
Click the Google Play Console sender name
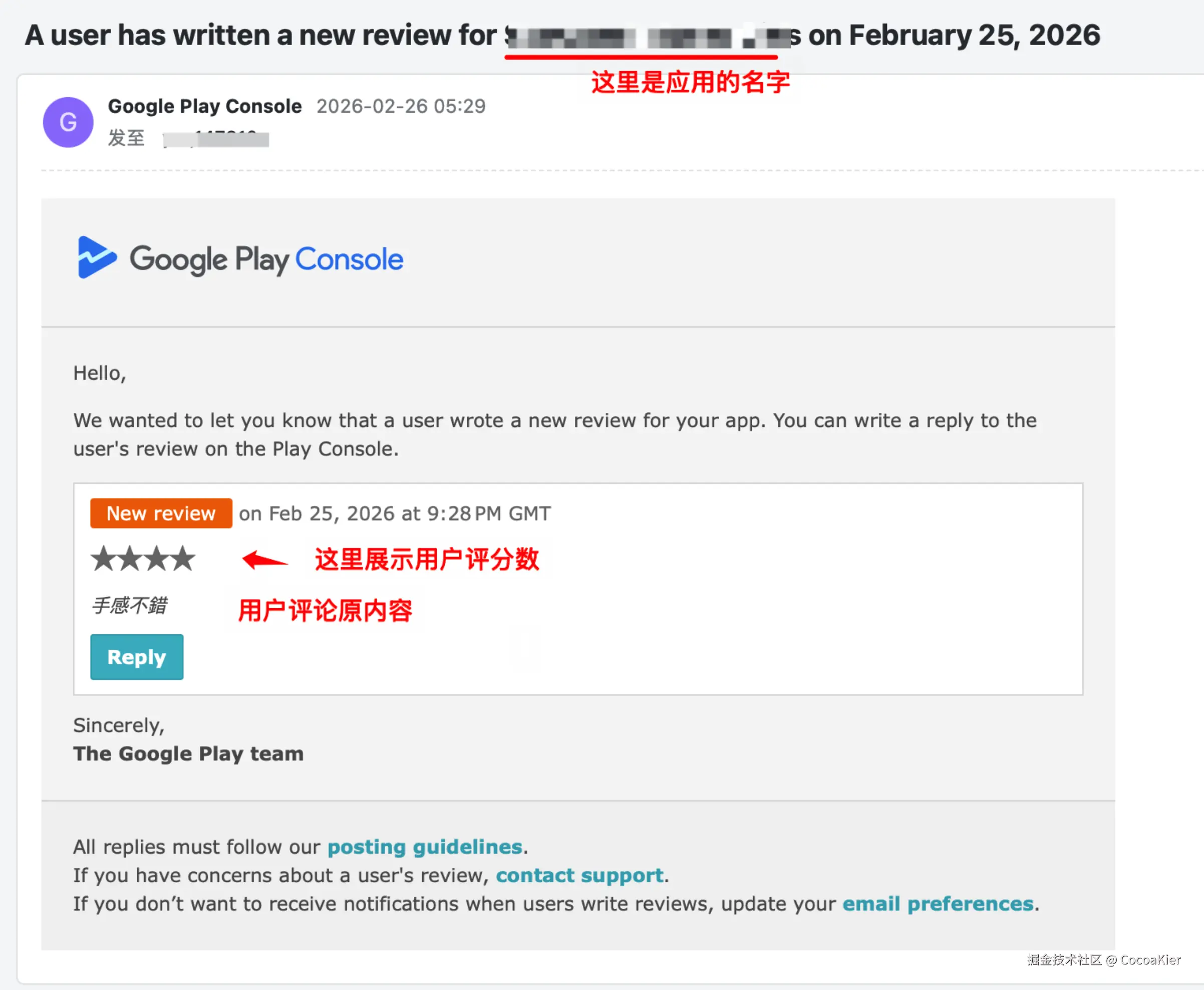[204, 106]
